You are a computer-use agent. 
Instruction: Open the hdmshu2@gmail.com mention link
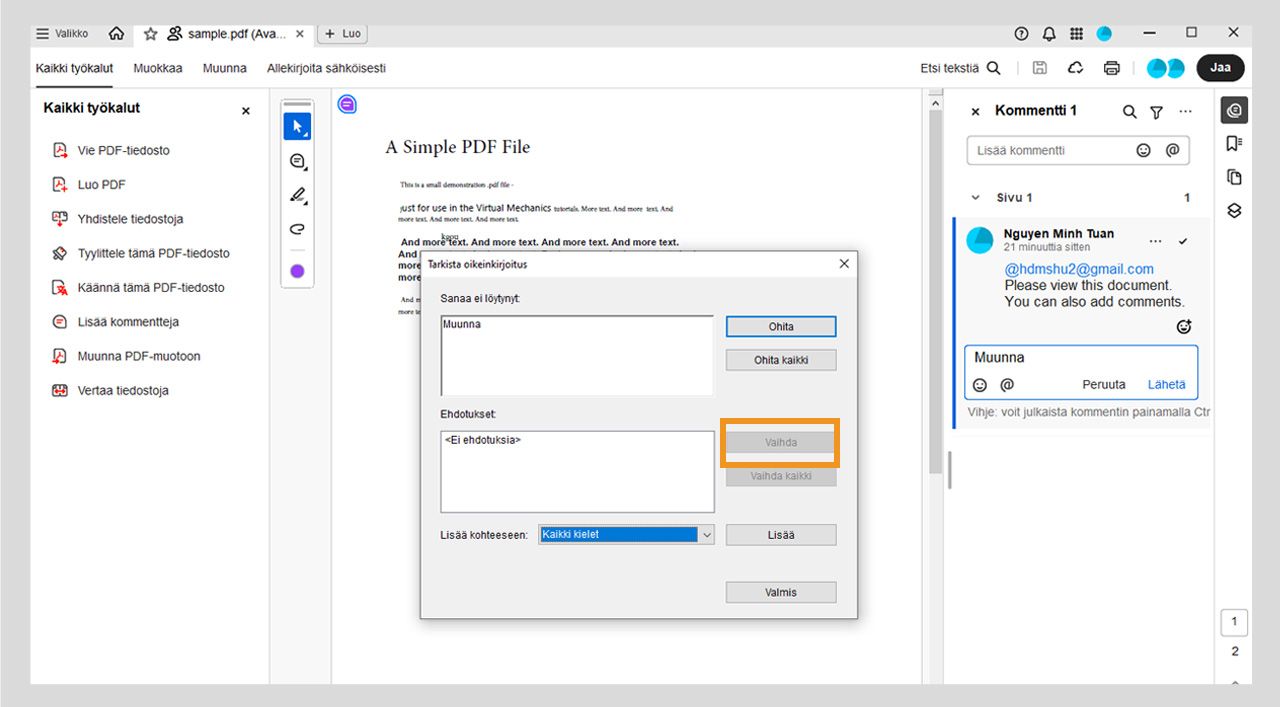[x=1079, y=269]
